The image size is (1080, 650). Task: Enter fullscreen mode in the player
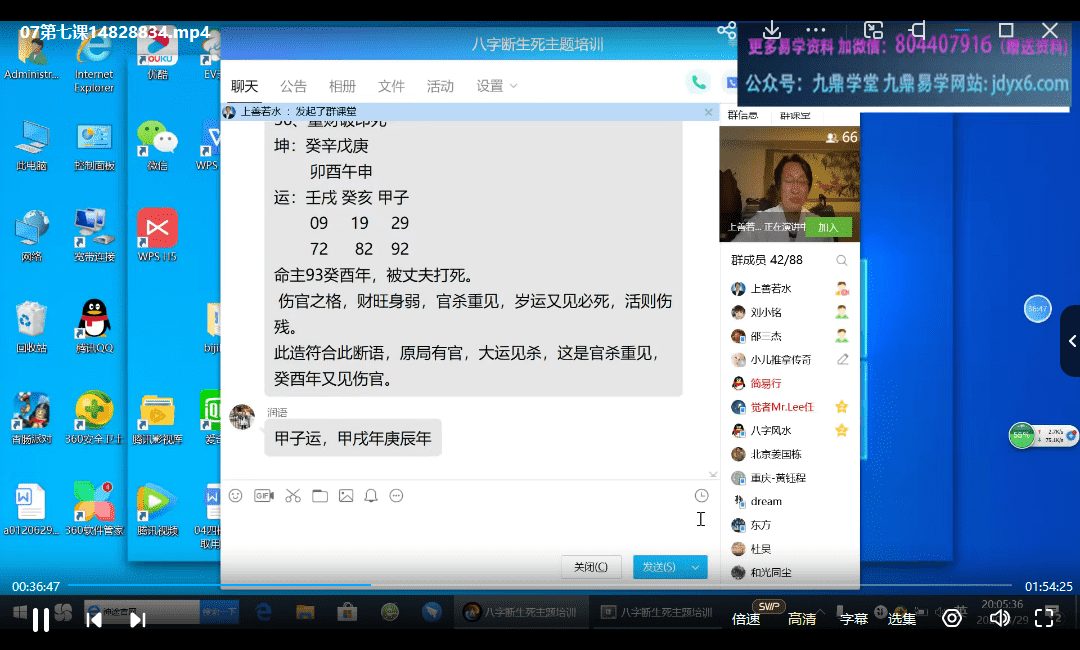click(1044, 618)
